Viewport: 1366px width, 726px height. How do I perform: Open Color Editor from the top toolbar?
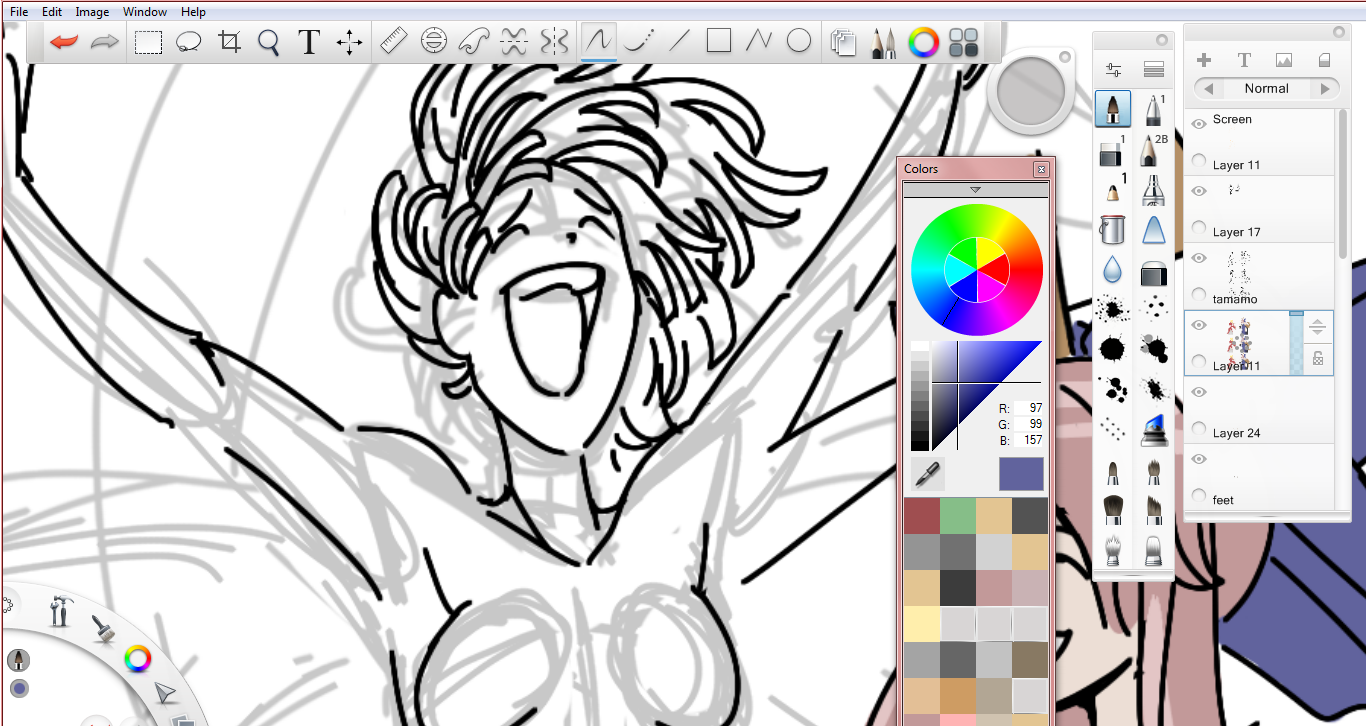(x=923, y=42)
